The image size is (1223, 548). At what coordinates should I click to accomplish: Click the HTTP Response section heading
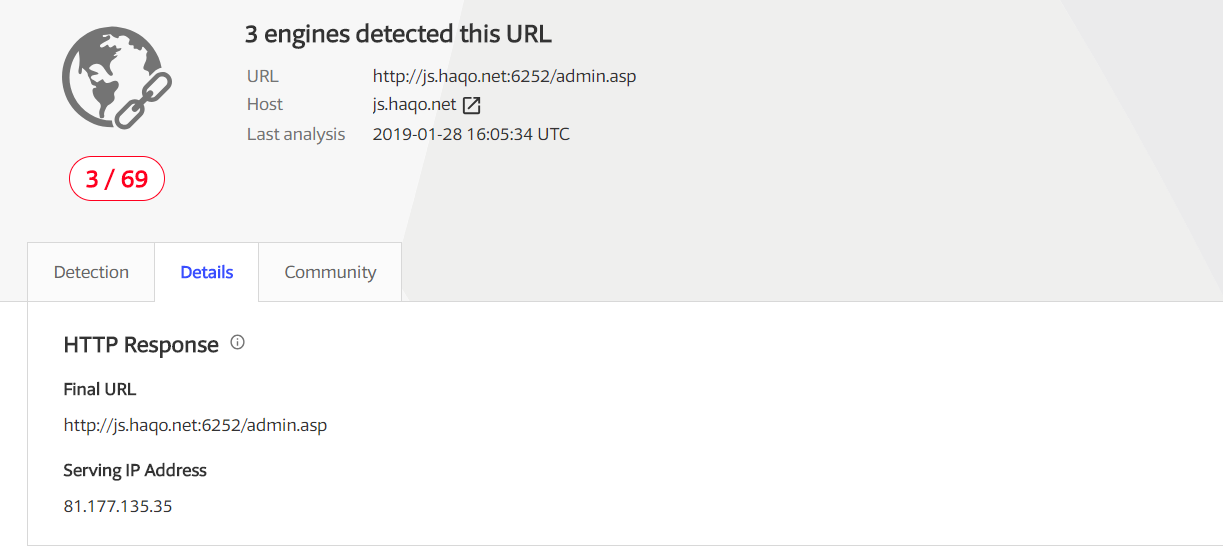[x=141, y=345]
